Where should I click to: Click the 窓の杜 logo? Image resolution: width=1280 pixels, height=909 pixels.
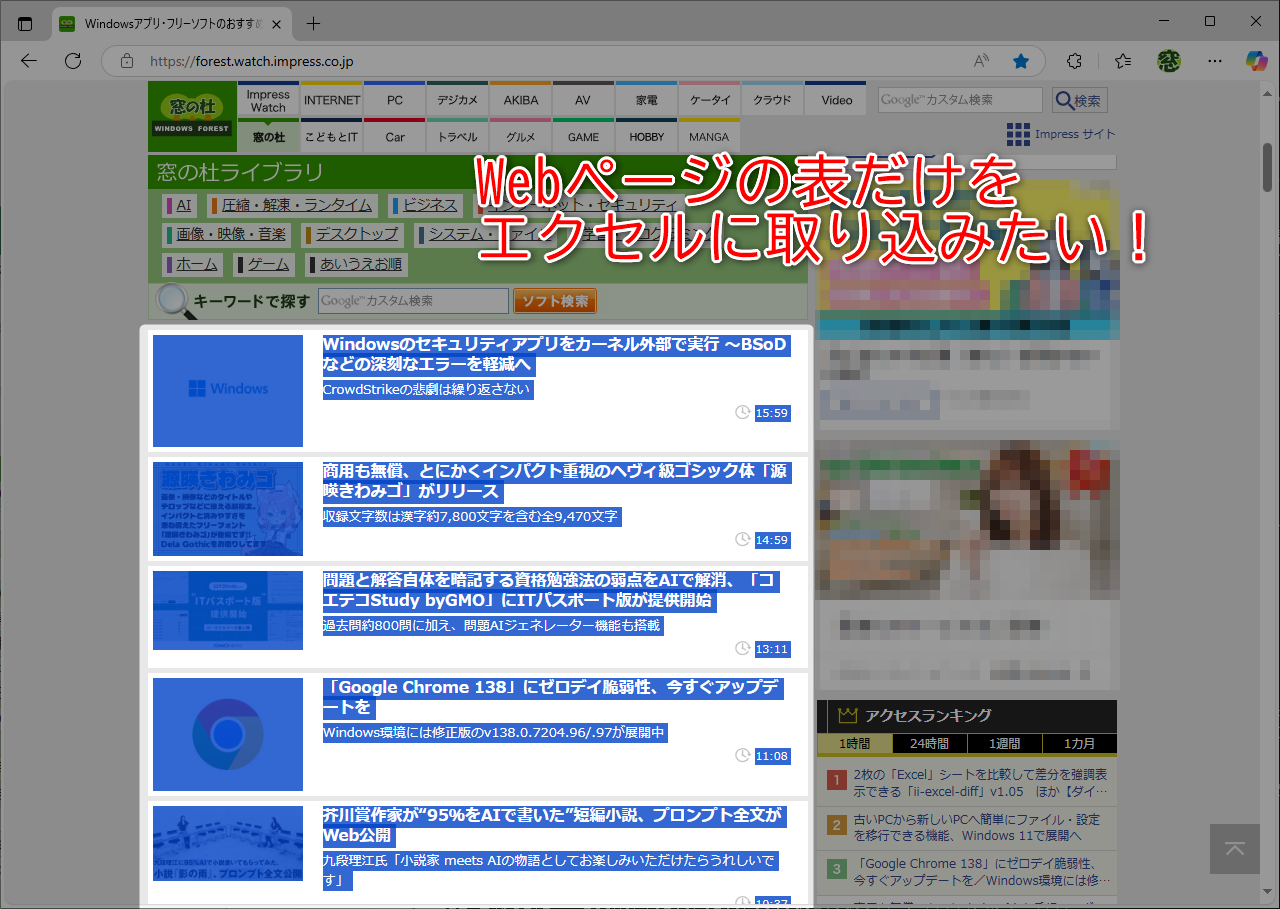191,114
